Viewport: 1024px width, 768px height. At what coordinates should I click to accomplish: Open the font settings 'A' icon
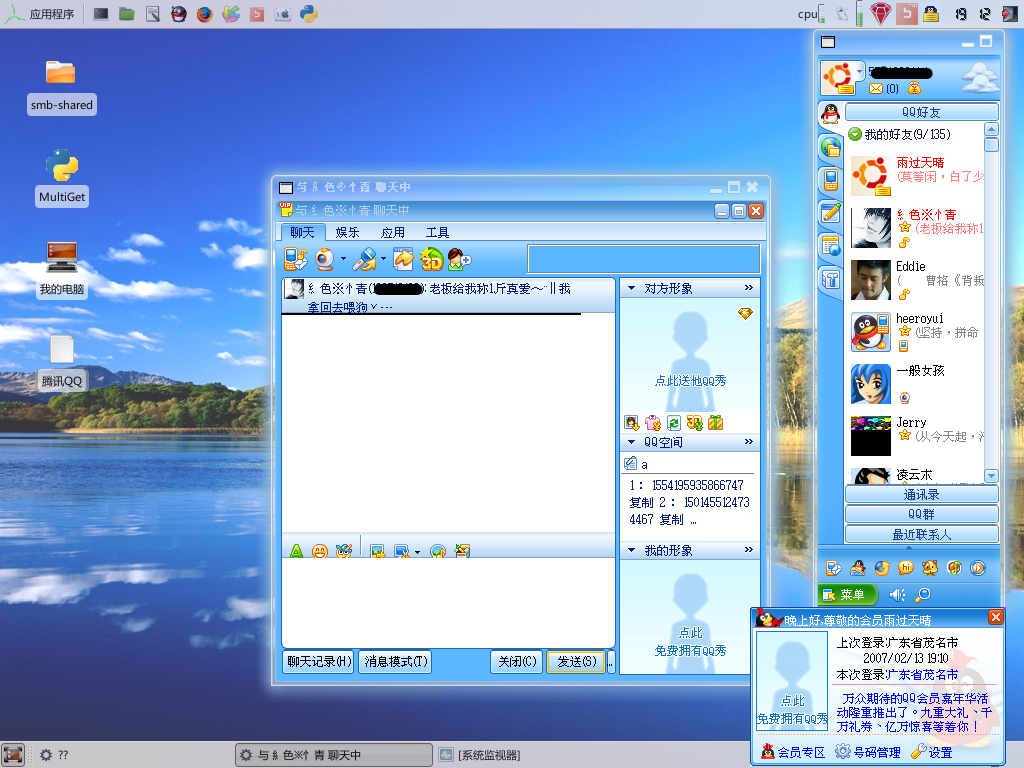click(296, 551)
